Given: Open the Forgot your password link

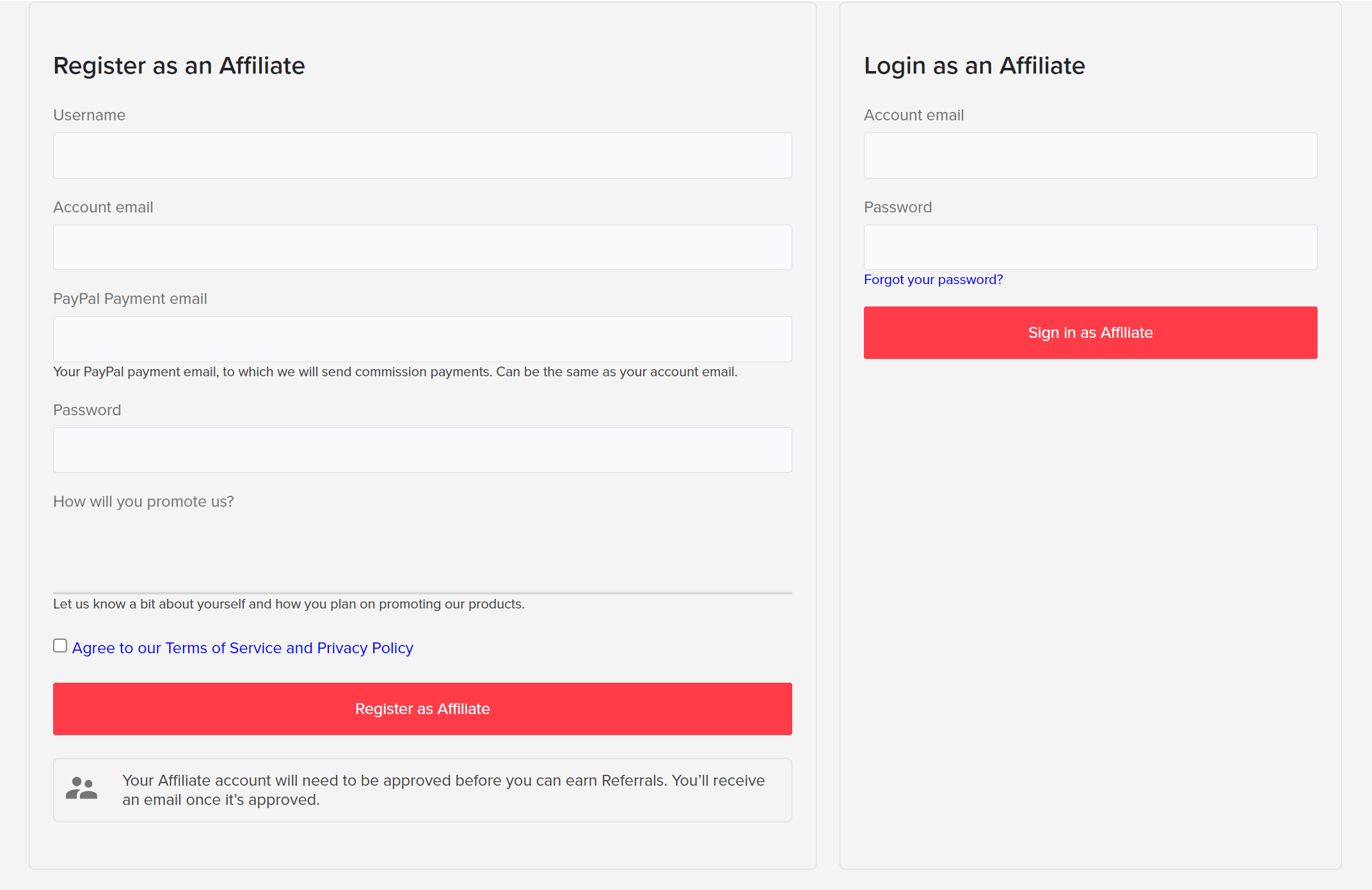Looking at the screenshot, I should [x=933, y=280].
